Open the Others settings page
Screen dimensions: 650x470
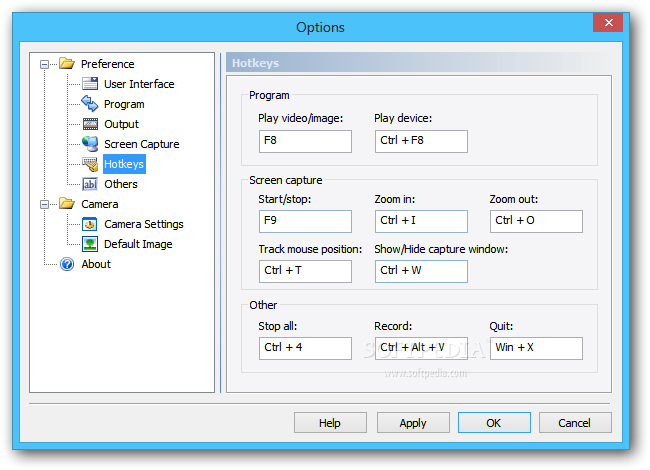[x=121, y=184]
